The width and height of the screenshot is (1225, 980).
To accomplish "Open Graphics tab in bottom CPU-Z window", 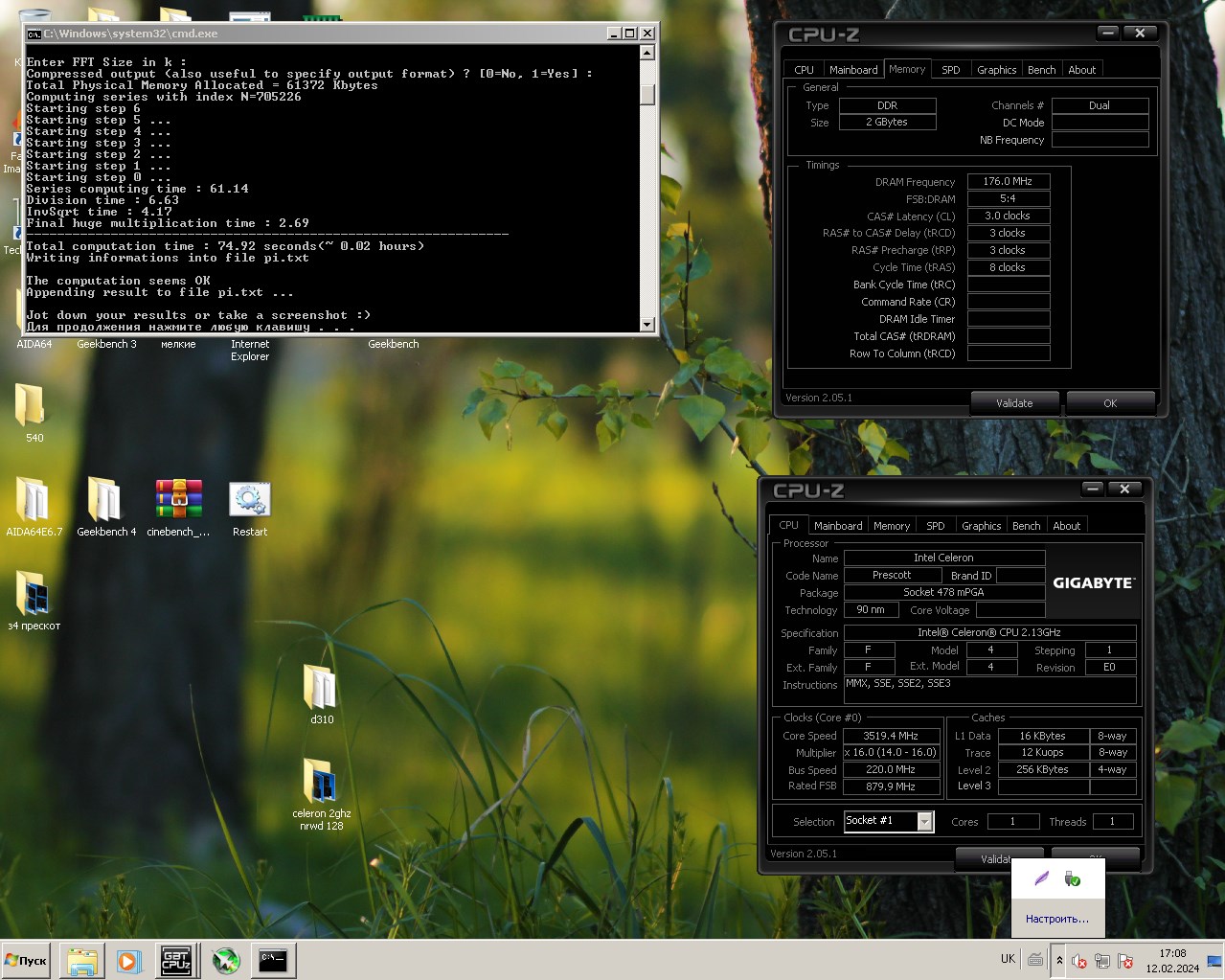I will click(981, 526).
